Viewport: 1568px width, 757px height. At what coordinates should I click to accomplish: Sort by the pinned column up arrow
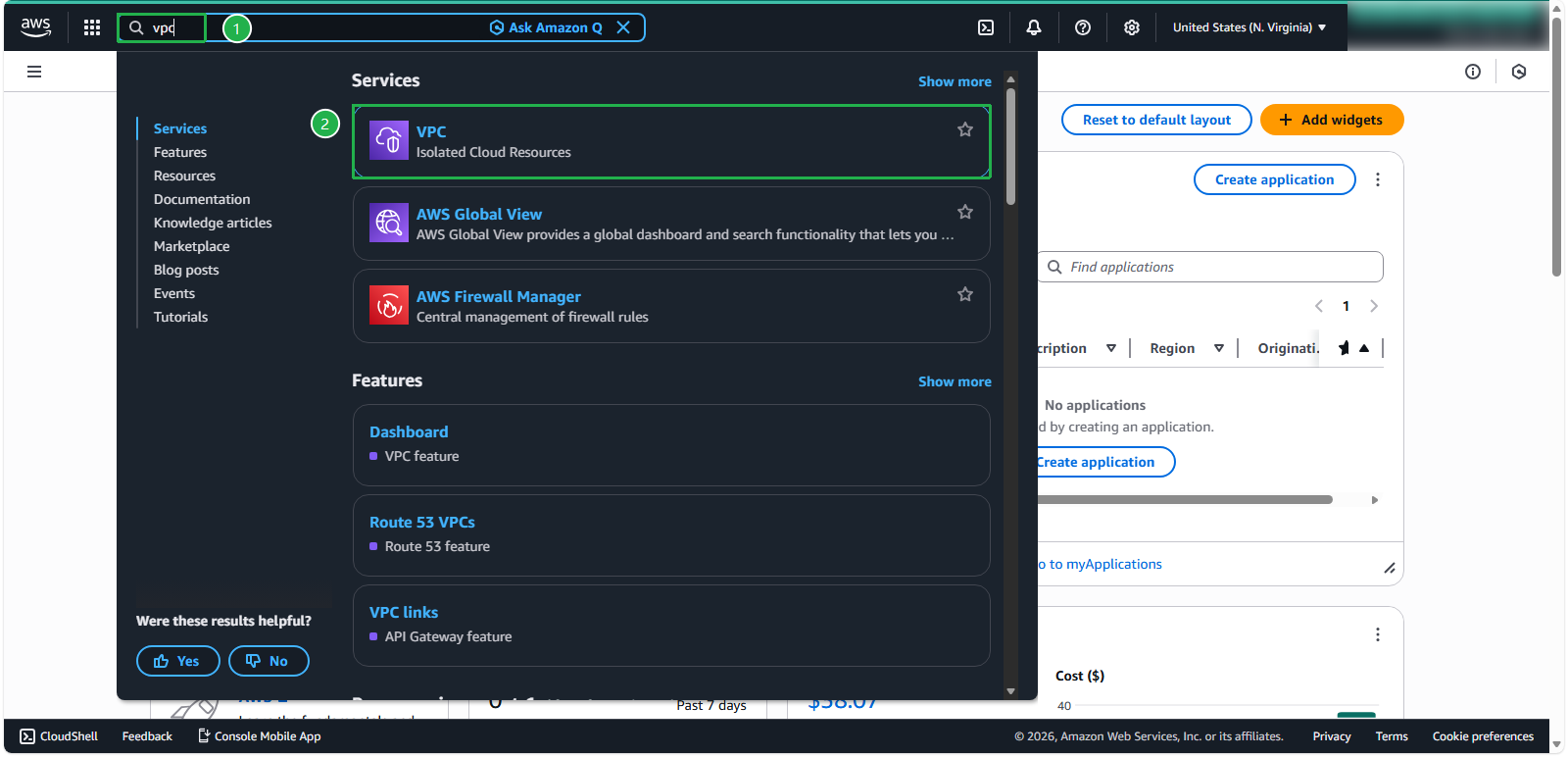click(x=1364, y=348)
